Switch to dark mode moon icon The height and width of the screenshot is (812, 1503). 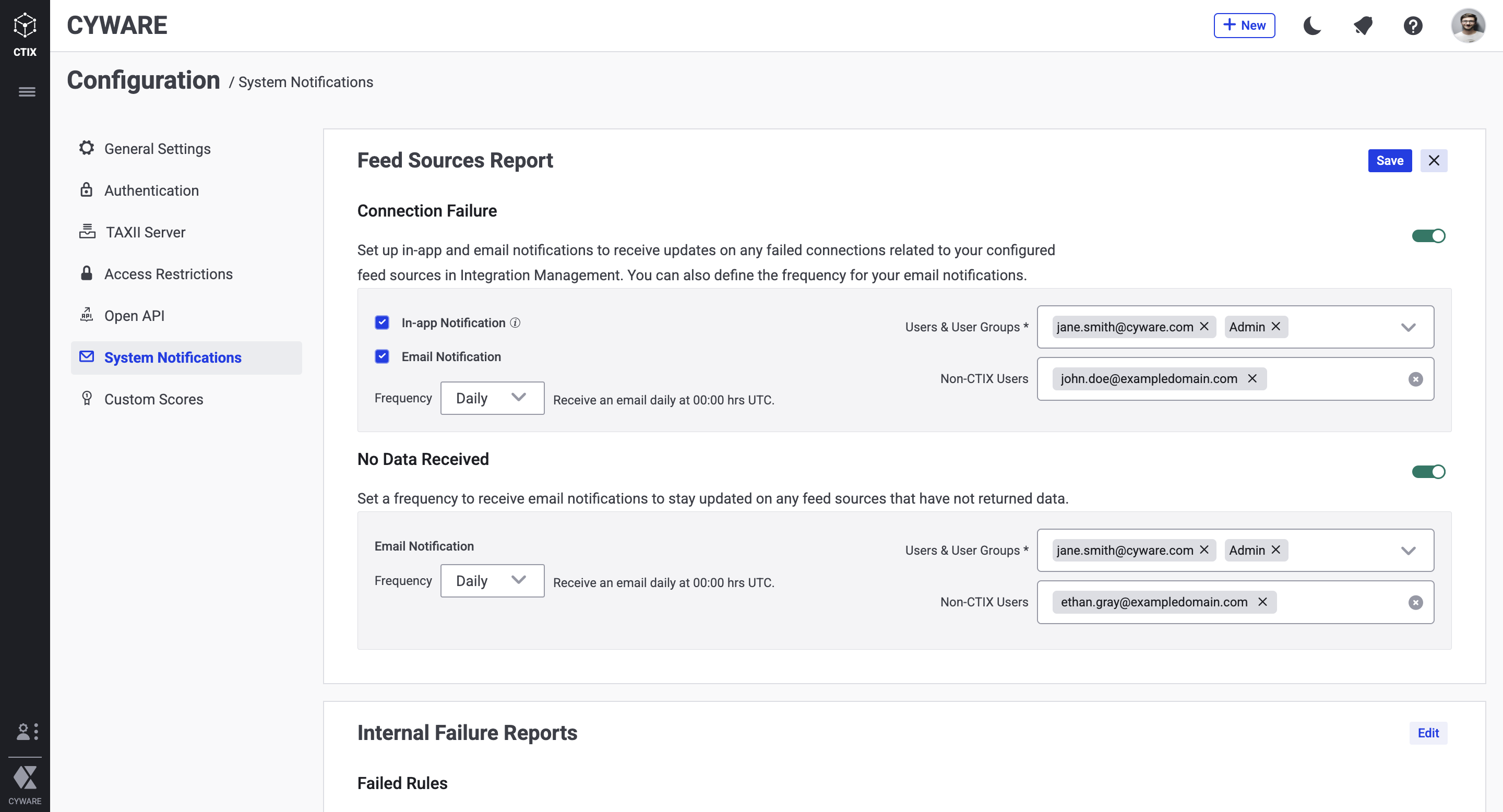(1312, 26)
